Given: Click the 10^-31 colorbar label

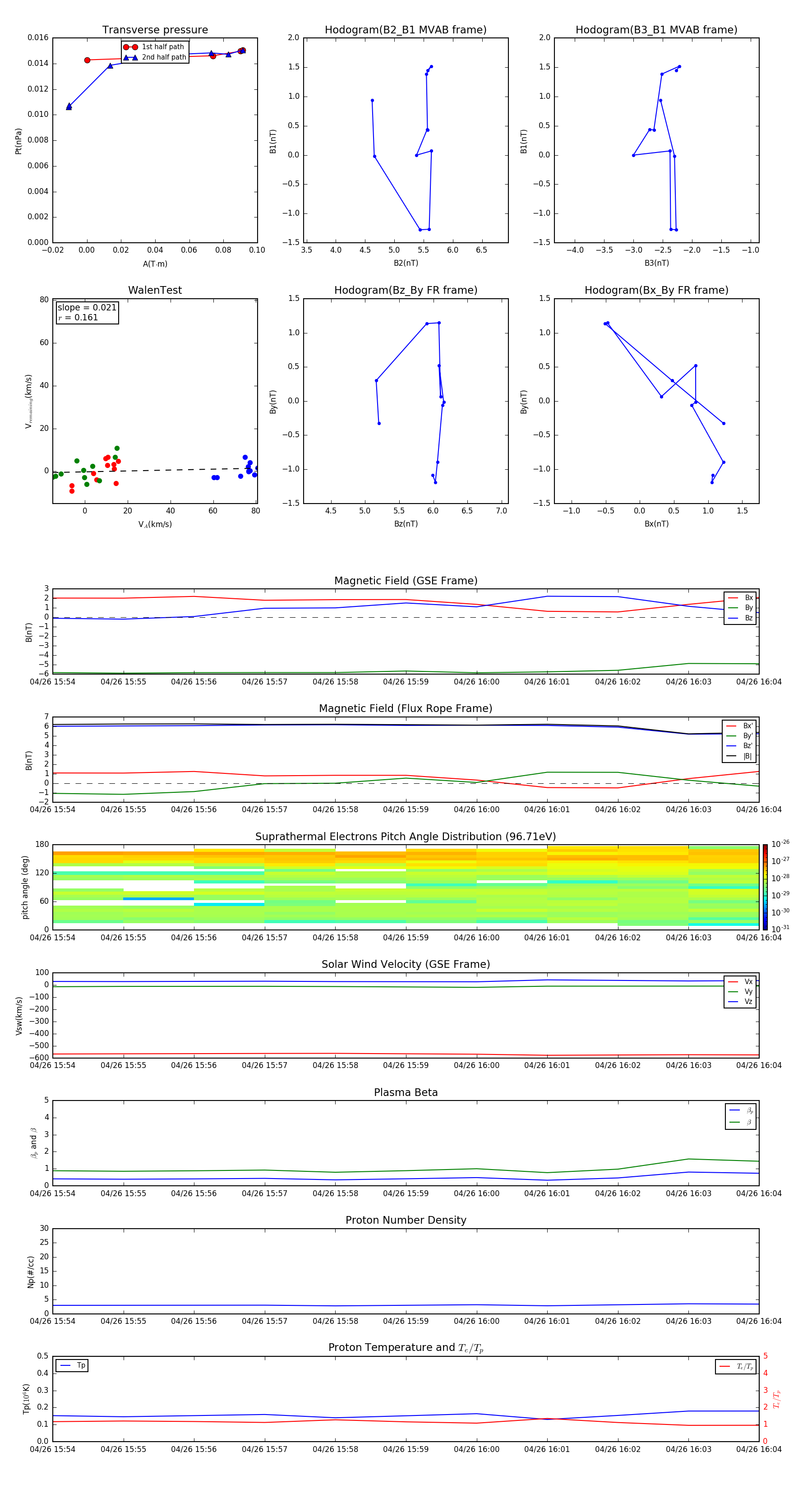Looking at the screenshot, I should tap(780, 929).
